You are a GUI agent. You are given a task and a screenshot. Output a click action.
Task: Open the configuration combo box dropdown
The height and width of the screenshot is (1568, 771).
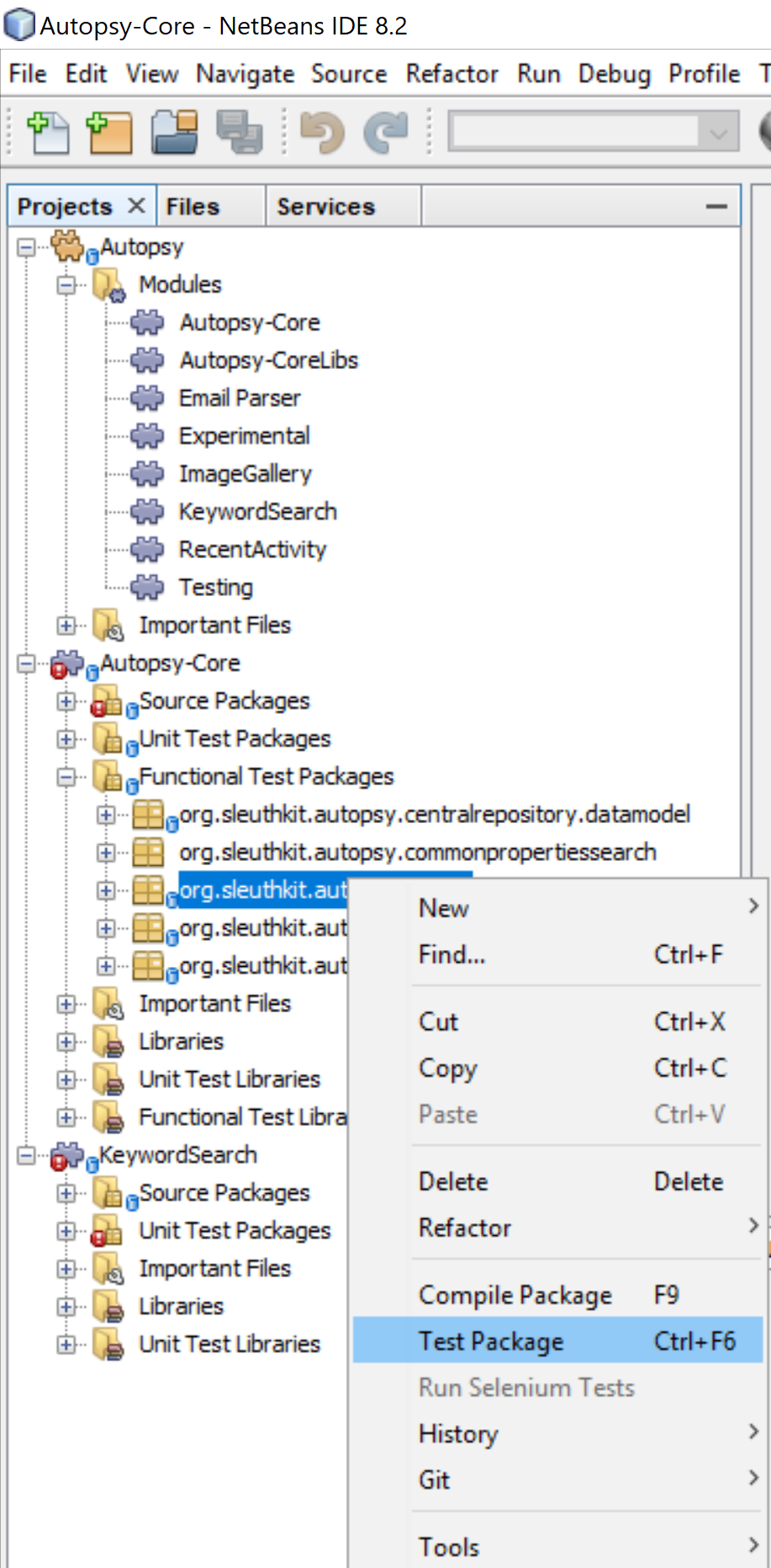coord(718,133)
